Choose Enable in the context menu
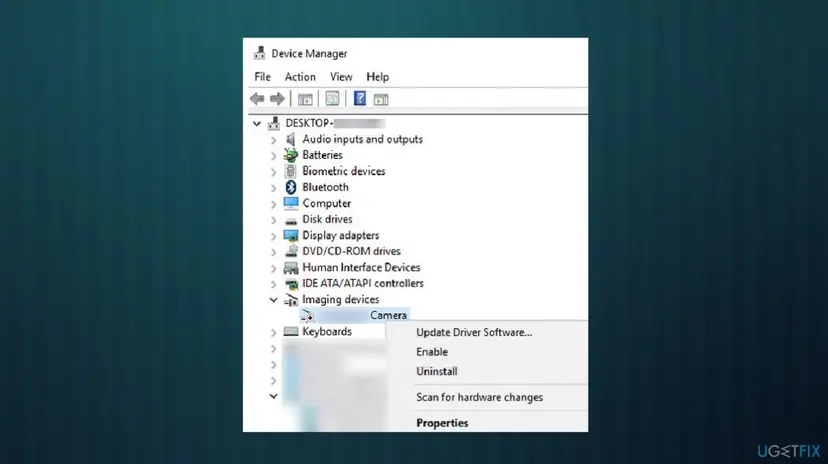 coord(432,352)
